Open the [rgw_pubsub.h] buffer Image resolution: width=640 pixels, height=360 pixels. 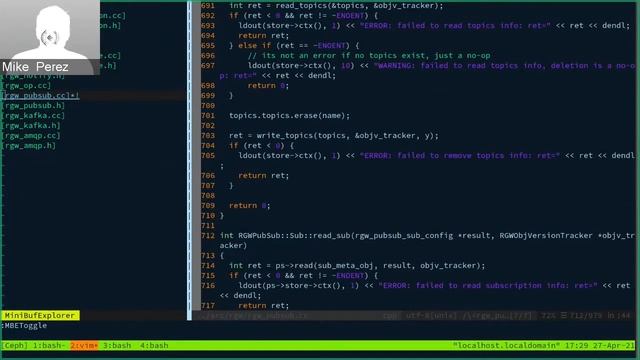(x=33, y=105)
